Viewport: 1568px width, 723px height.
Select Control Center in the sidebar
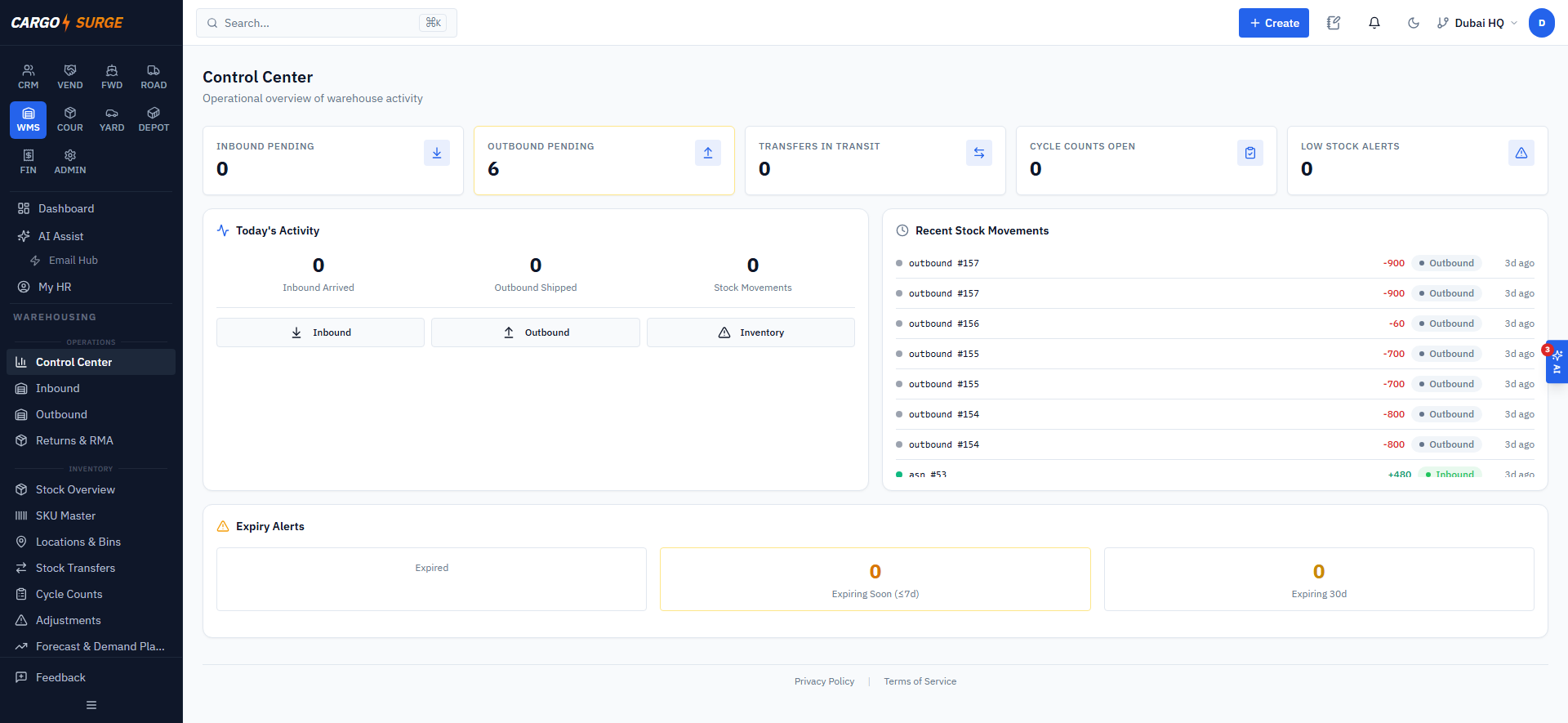pos(91,362)
